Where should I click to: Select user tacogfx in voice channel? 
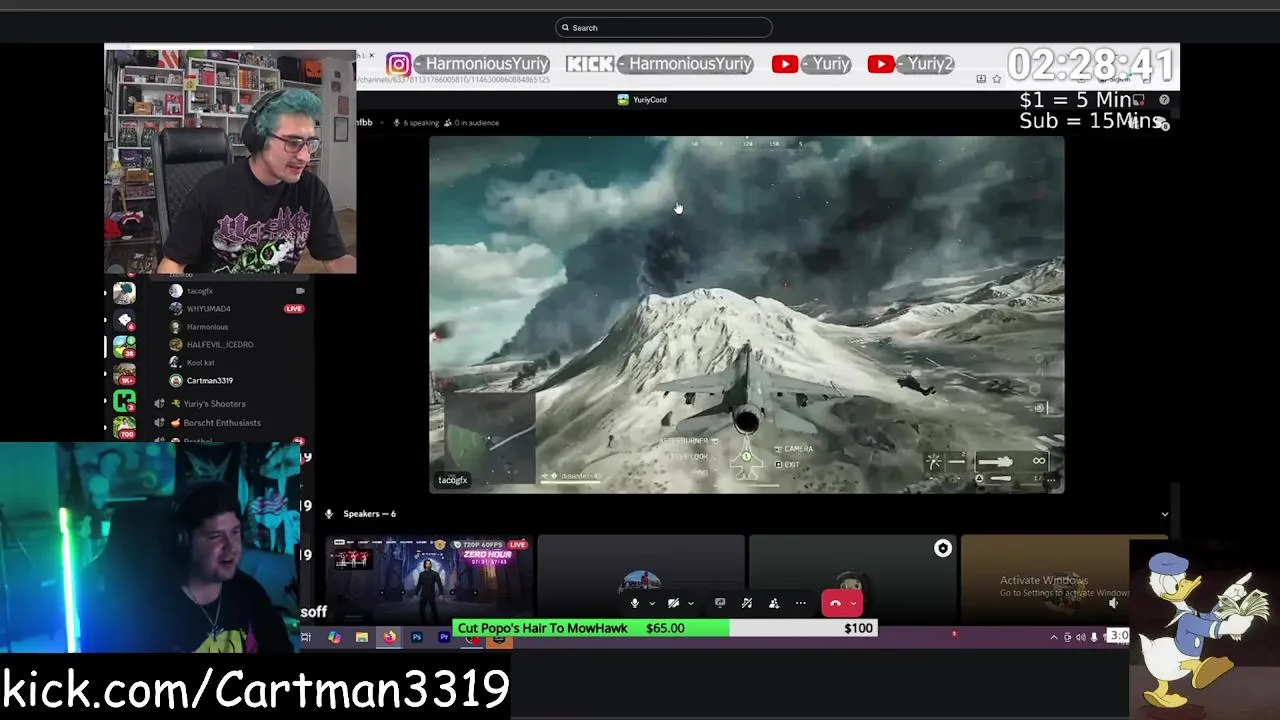point(200,291)
